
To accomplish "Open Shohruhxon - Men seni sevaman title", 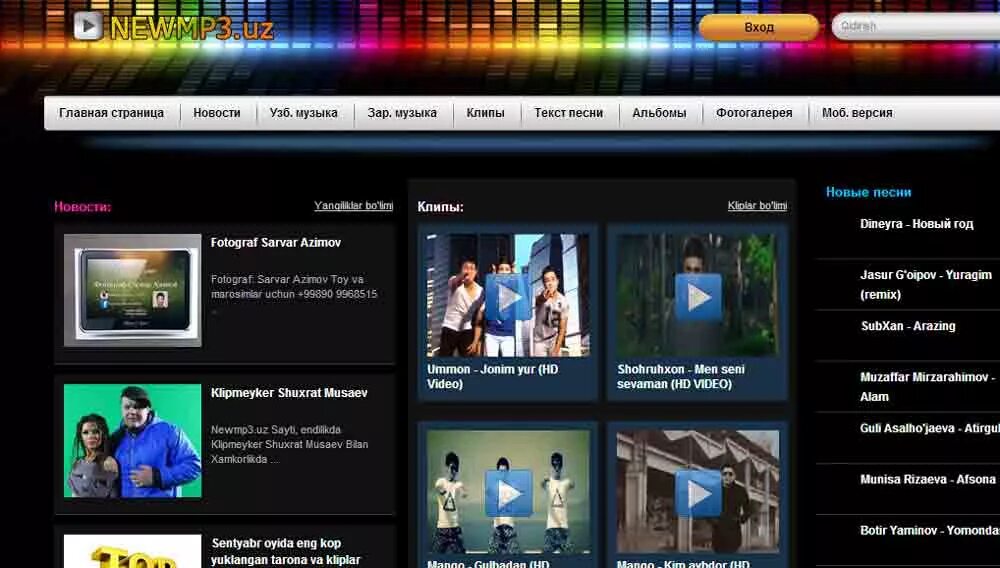I will (680, 376).
